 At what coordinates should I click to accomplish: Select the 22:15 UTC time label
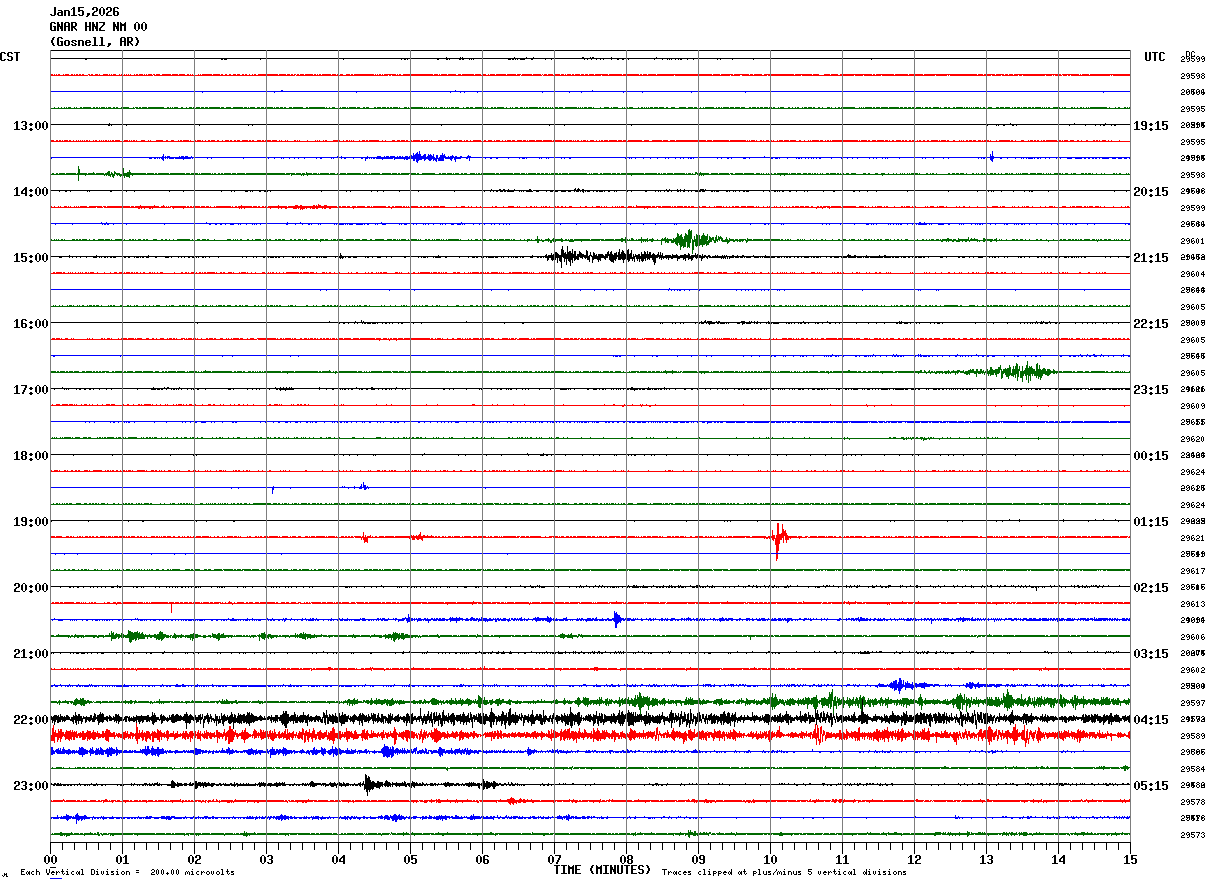pyautogui.click(x=1151, y=323)
